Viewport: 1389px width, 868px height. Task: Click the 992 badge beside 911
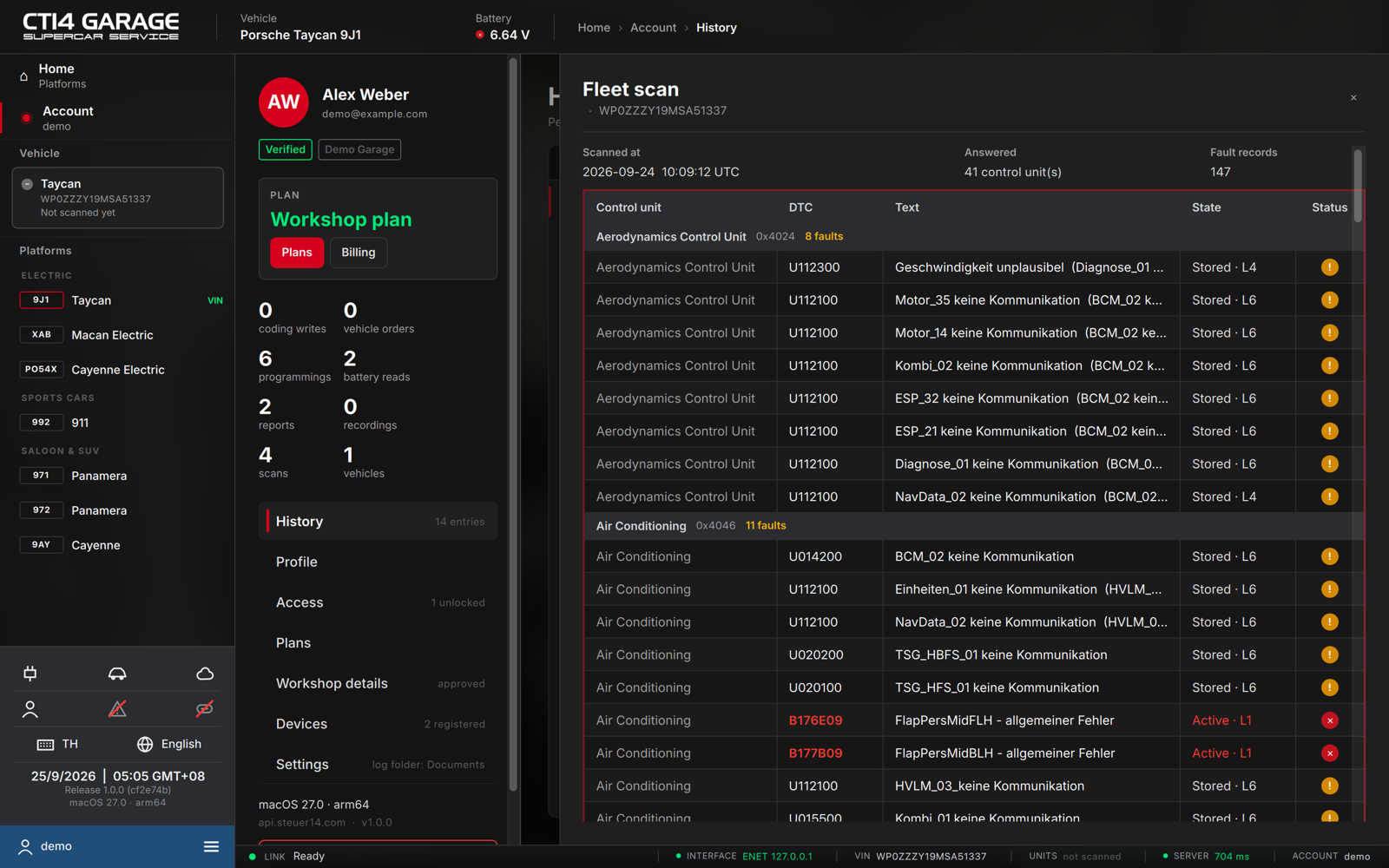41,423
